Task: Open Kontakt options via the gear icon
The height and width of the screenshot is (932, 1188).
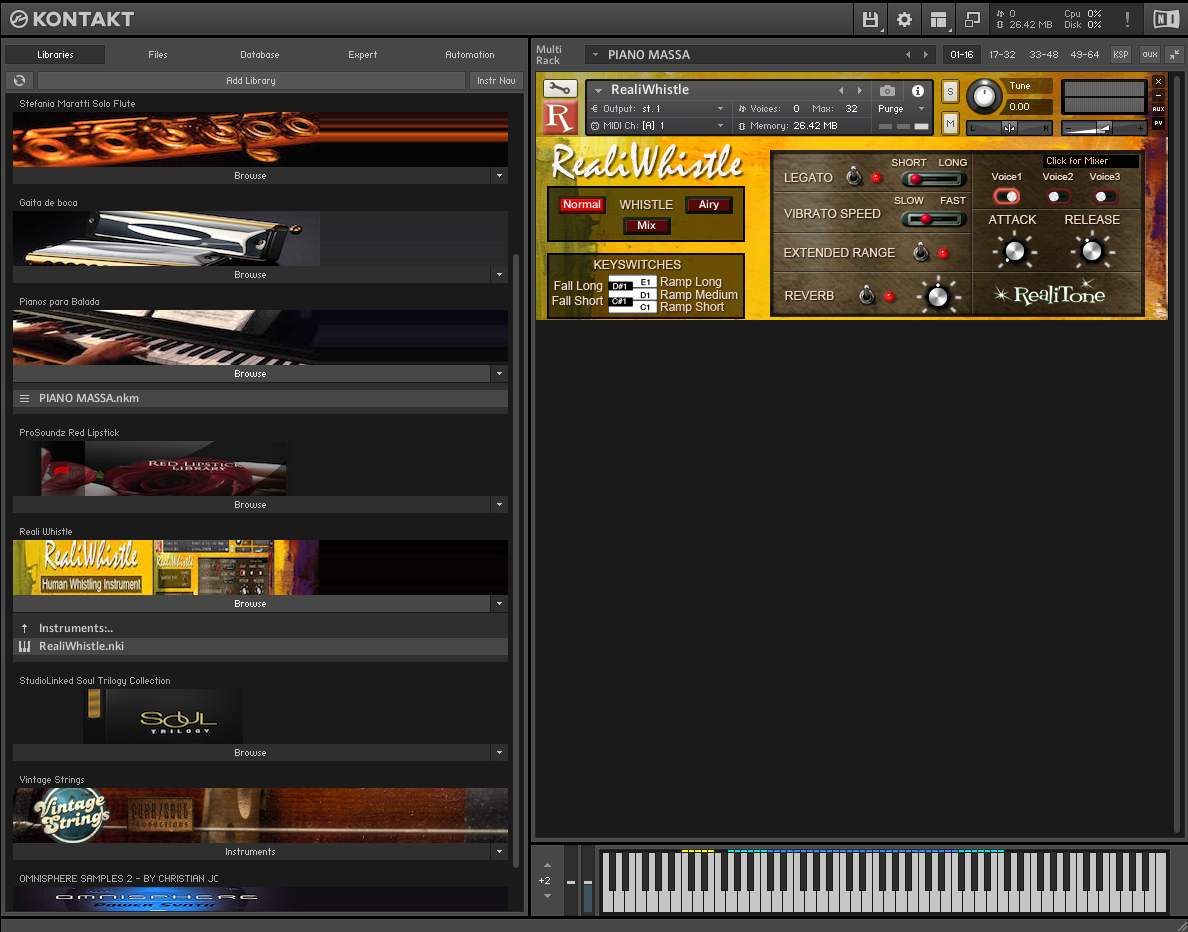Action: coord(904,20)
